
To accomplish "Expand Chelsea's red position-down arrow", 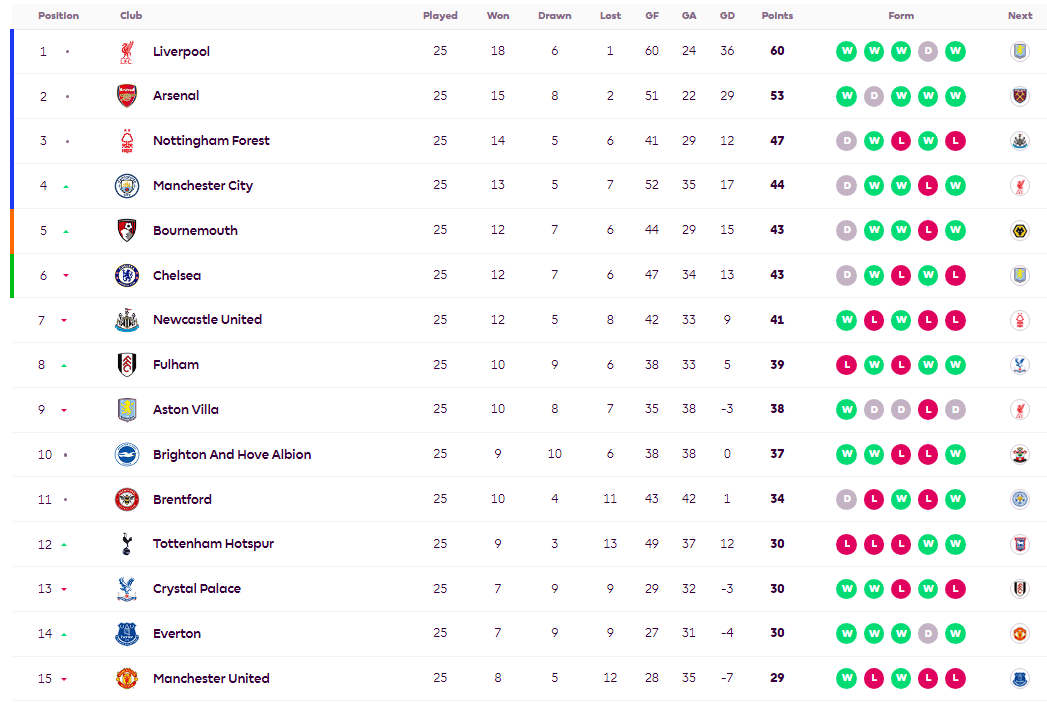I will 66,275.
